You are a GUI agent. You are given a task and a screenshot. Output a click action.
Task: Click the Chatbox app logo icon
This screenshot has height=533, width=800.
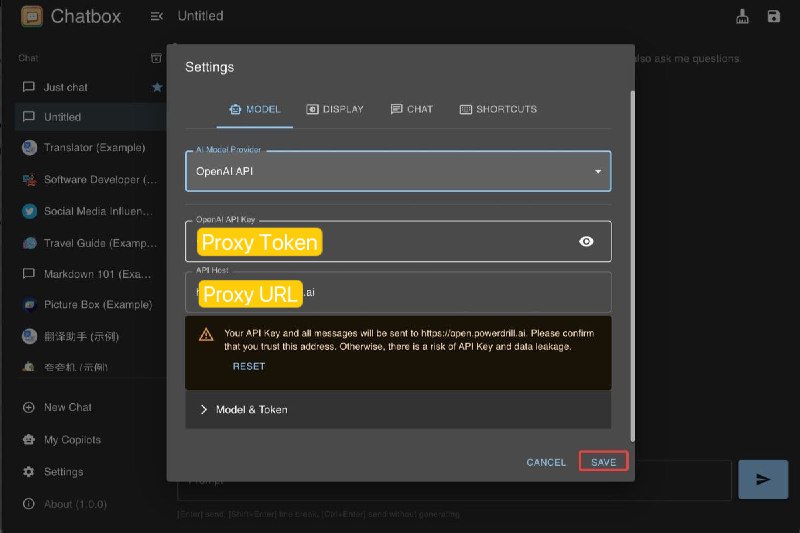tap(32, 16)
